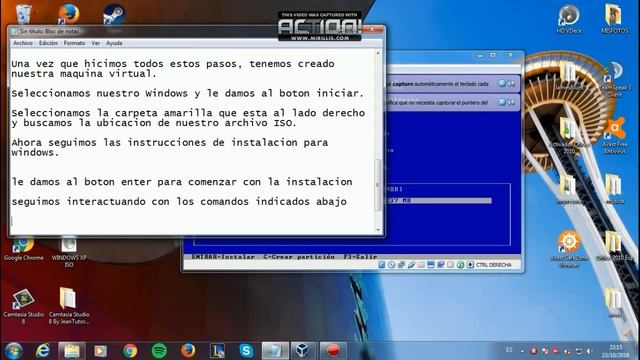Select Steam desktop shortcut
The width and height of the screenshot is (640, 360).
click(x=114, y=16)
